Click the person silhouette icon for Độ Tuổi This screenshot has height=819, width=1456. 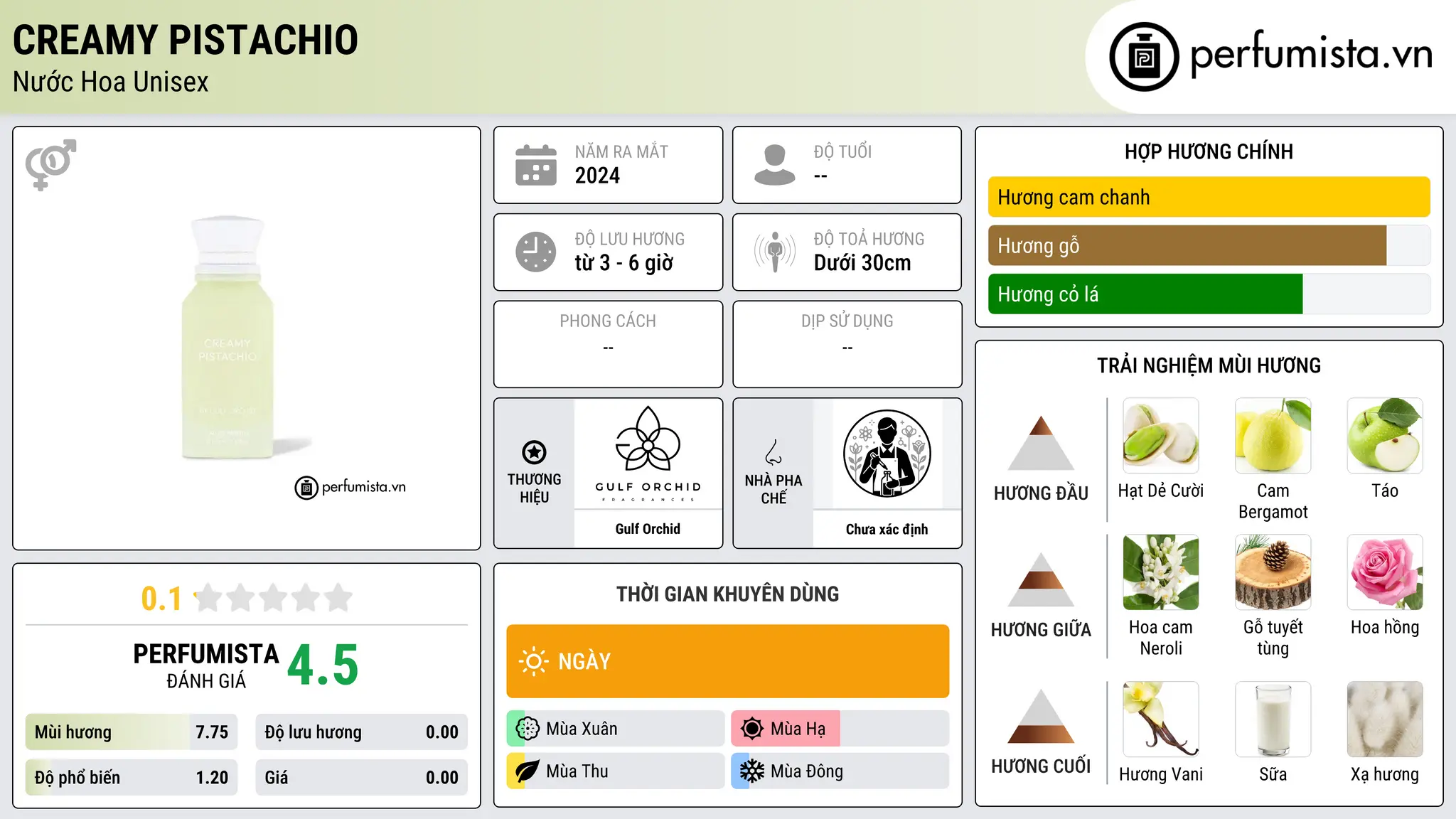774,165
